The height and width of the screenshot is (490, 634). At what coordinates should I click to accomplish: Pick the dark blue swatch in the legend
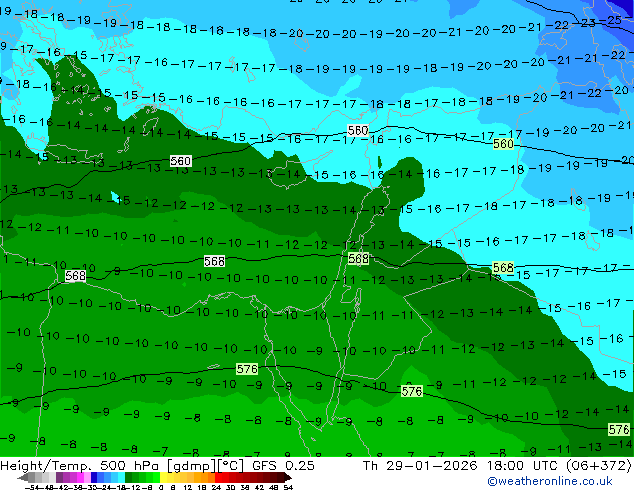point(94,477)
